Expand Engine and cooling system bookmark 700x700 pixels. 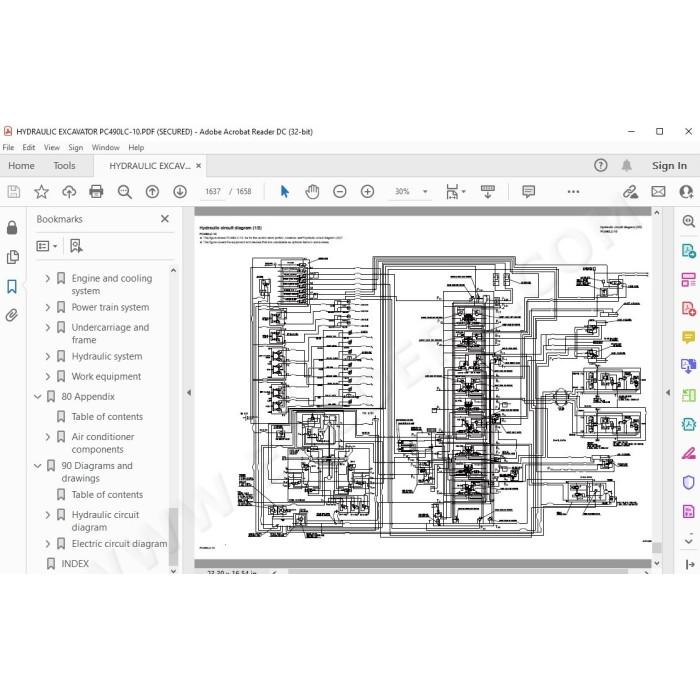pyautogui.click(x=47, y=278)
